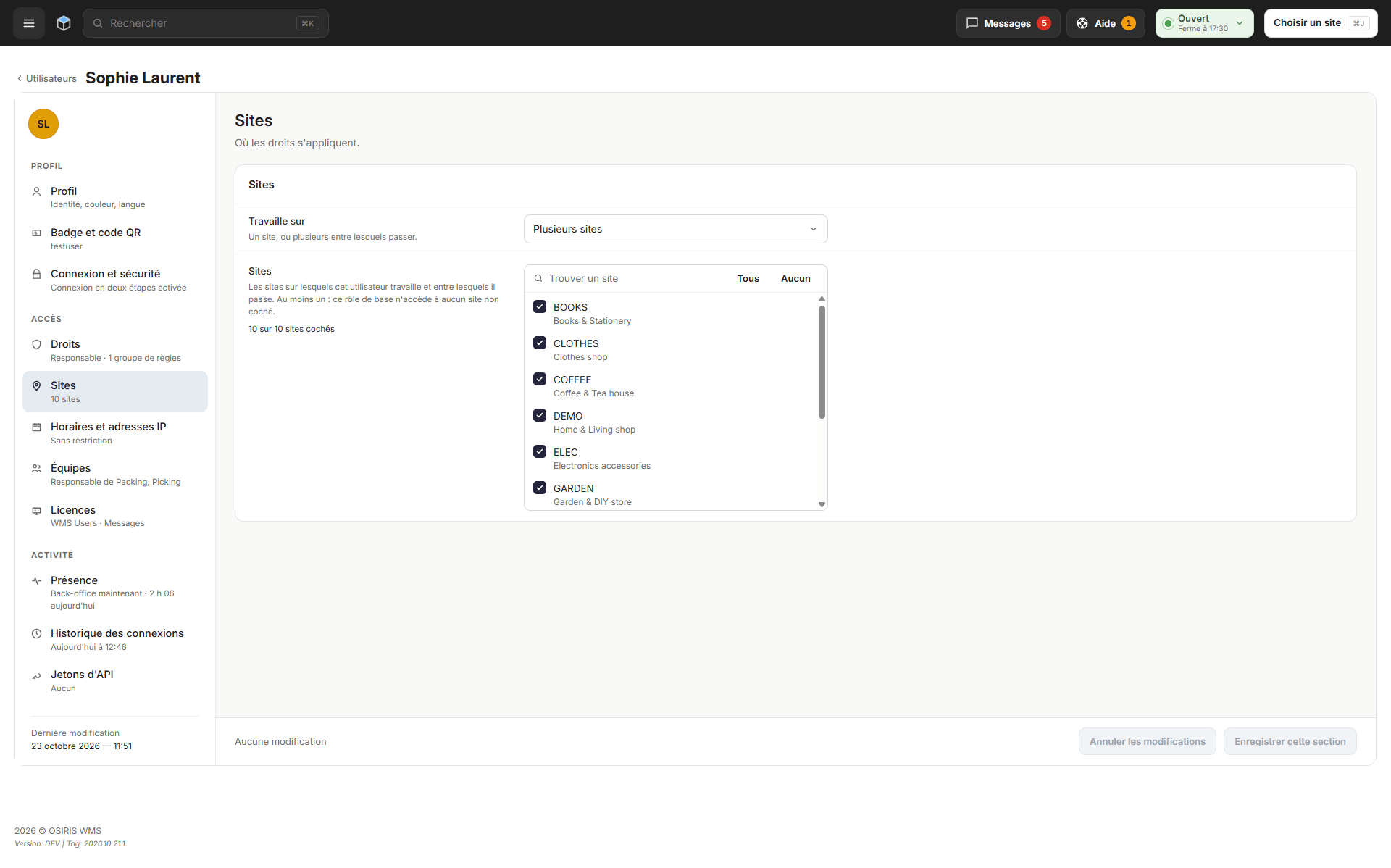Click Enregistrer cette section button
Image resolution: width=1391 pixels, height=868 pixels.
point(1290,741)
